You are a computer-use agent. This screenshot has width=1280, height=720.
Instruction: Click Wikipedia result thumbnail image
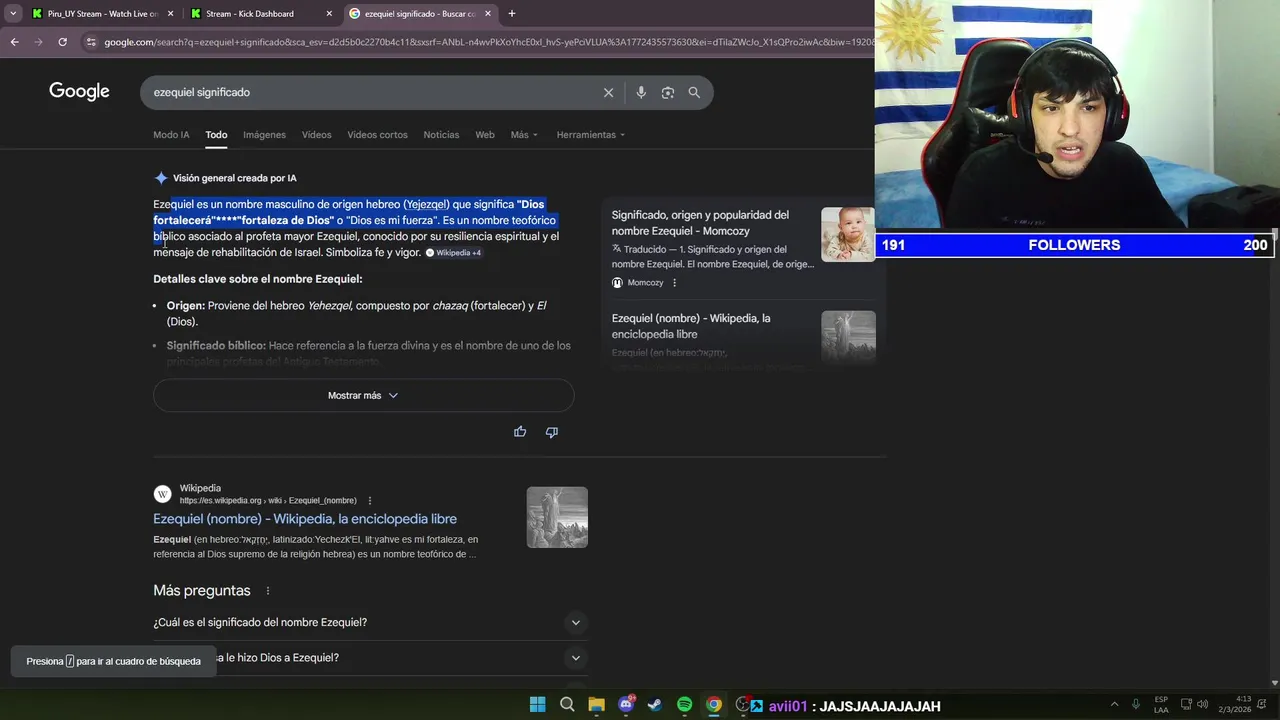pos(557,517)
